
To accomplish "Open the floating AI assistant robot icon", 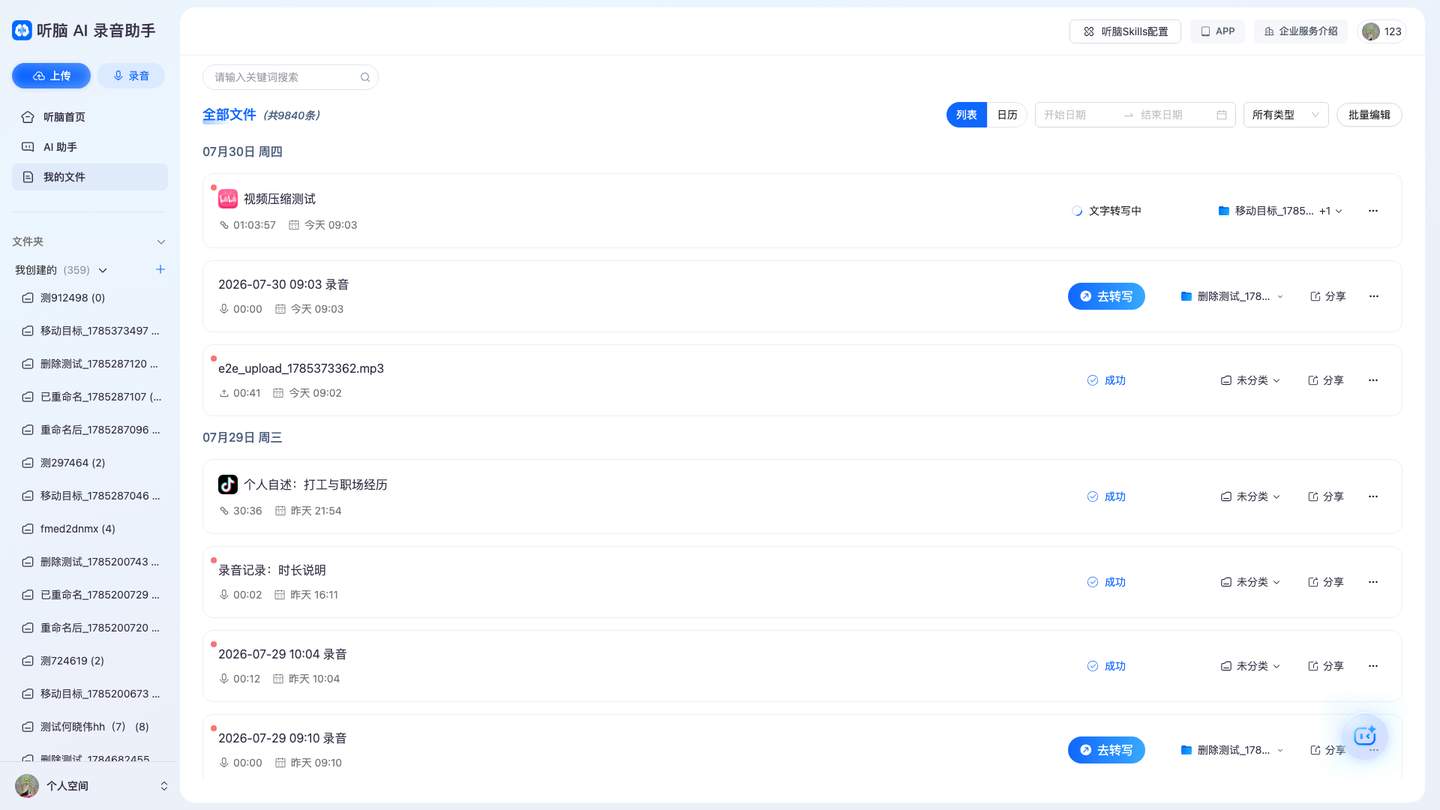I will [x=1364, y=736].
